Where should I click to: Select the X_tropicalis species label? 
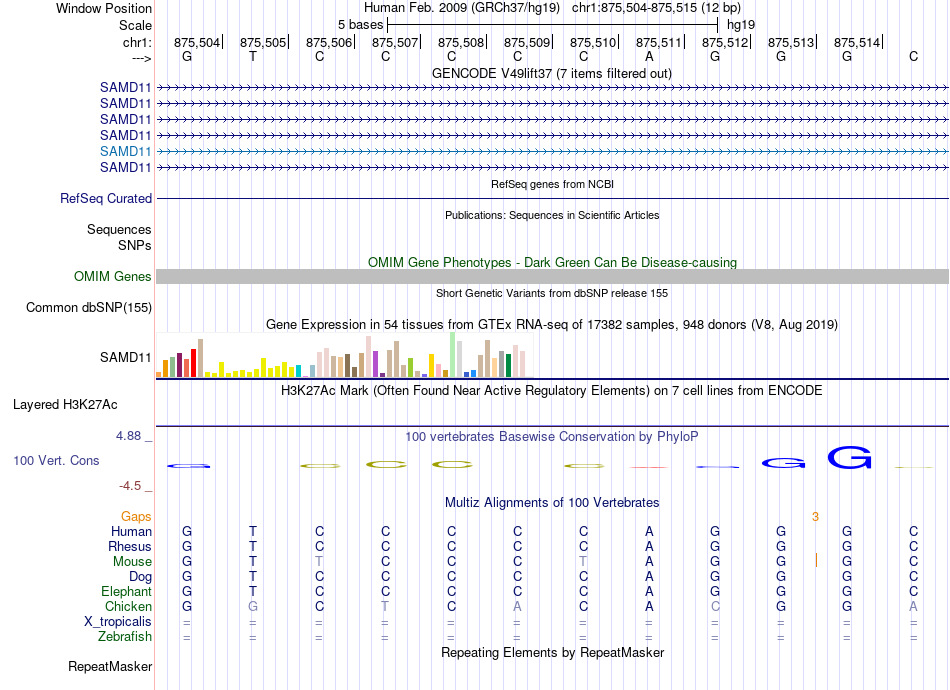pos(118,622)
